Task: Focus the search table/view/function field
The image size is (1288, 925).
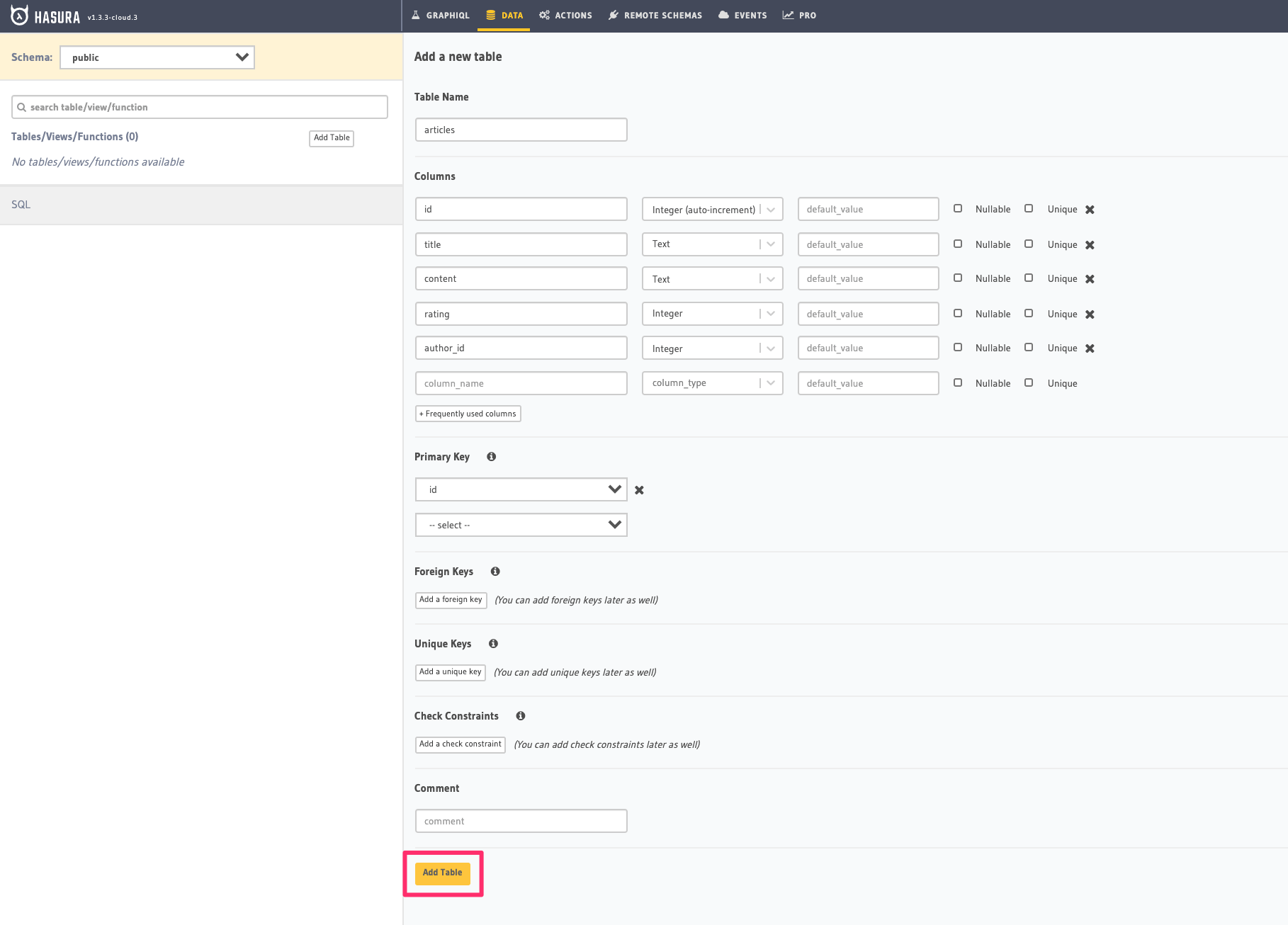Action: tap(200, 107)
